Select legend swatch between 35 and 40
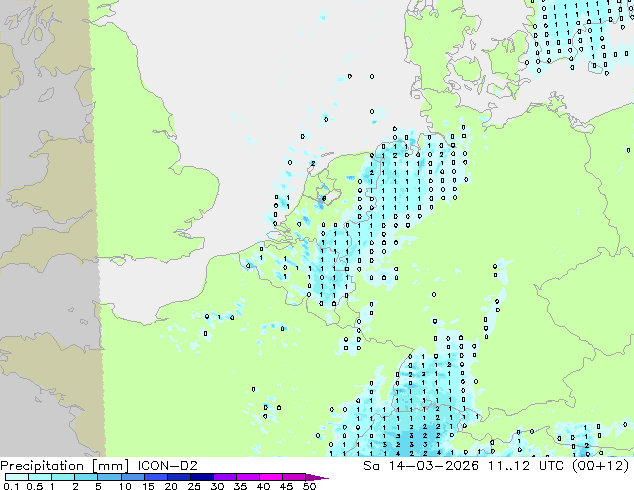634x490 pixels. click(247, 477)
